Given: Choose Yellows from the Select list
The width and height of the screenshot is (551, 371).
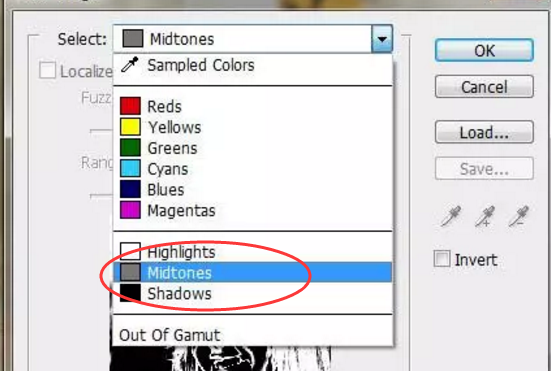Looking at the screenshot, I should tap(253, 127).
